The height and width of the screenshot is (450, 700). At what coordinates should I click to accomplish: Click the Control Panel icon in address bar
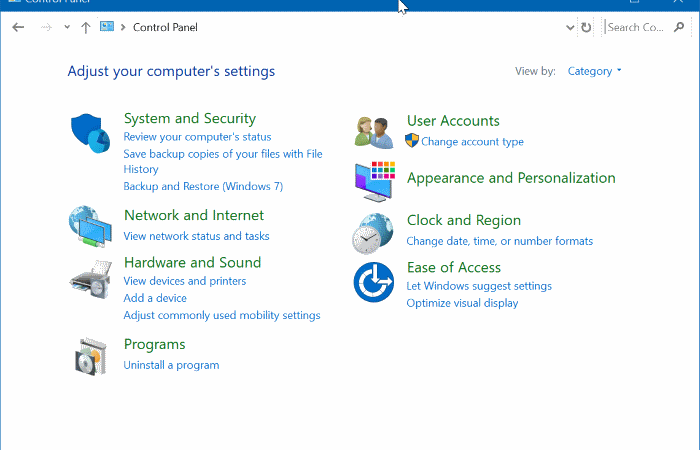[107, 26]
